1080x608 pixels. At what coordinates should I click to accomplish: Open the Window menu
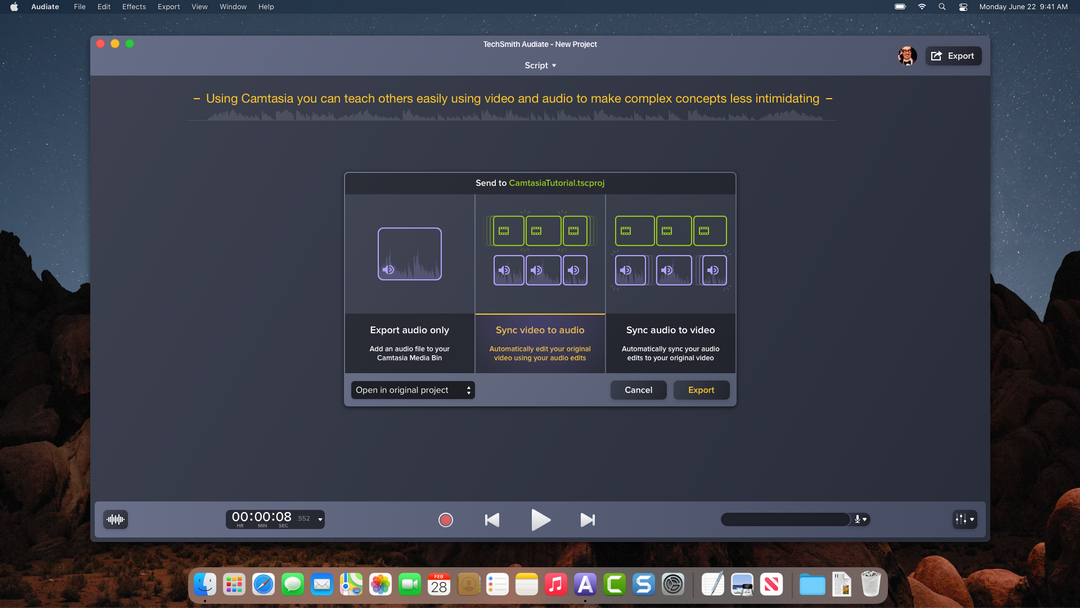click(232, 6)
